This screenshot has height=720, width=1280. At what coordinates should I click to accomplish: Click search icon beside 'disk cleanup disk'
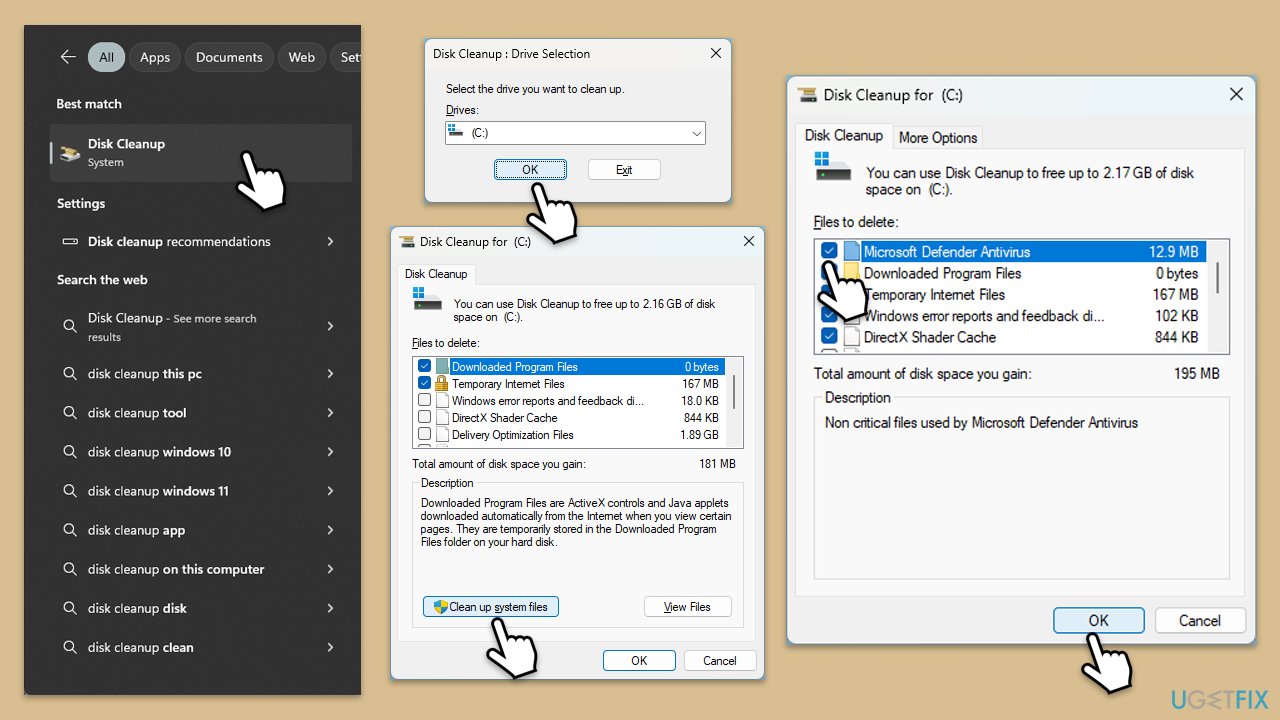coord(70,608)
